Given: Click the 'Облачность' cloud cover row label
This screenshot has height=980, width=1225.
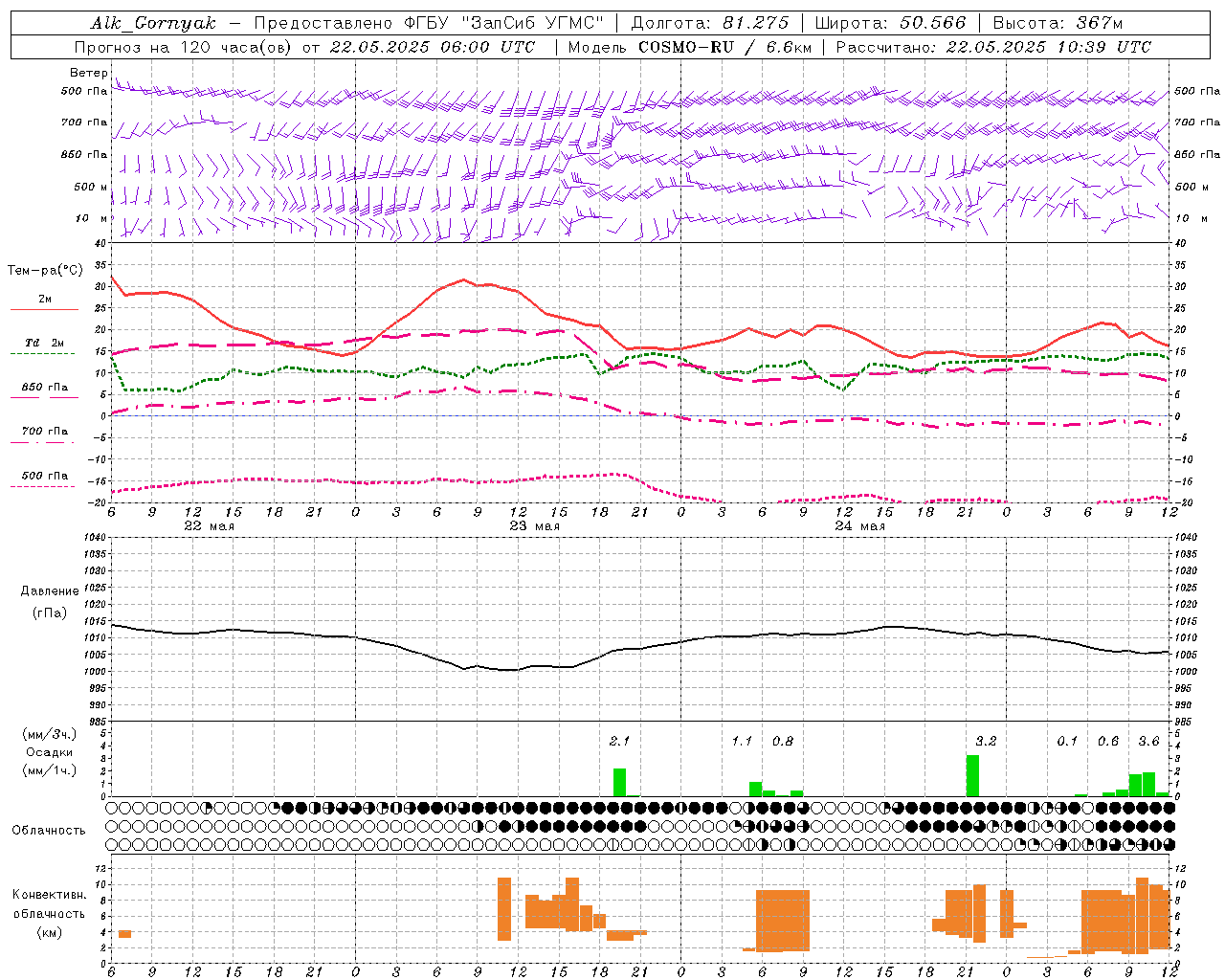Looking at the screenshot, I should pos(49,831).
